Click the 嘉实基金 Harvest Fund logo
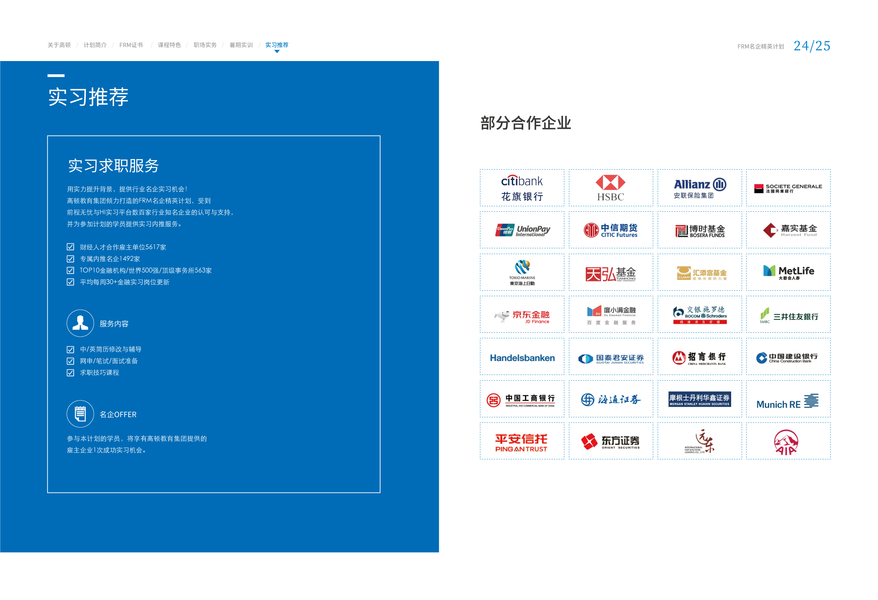 [788, 230]
